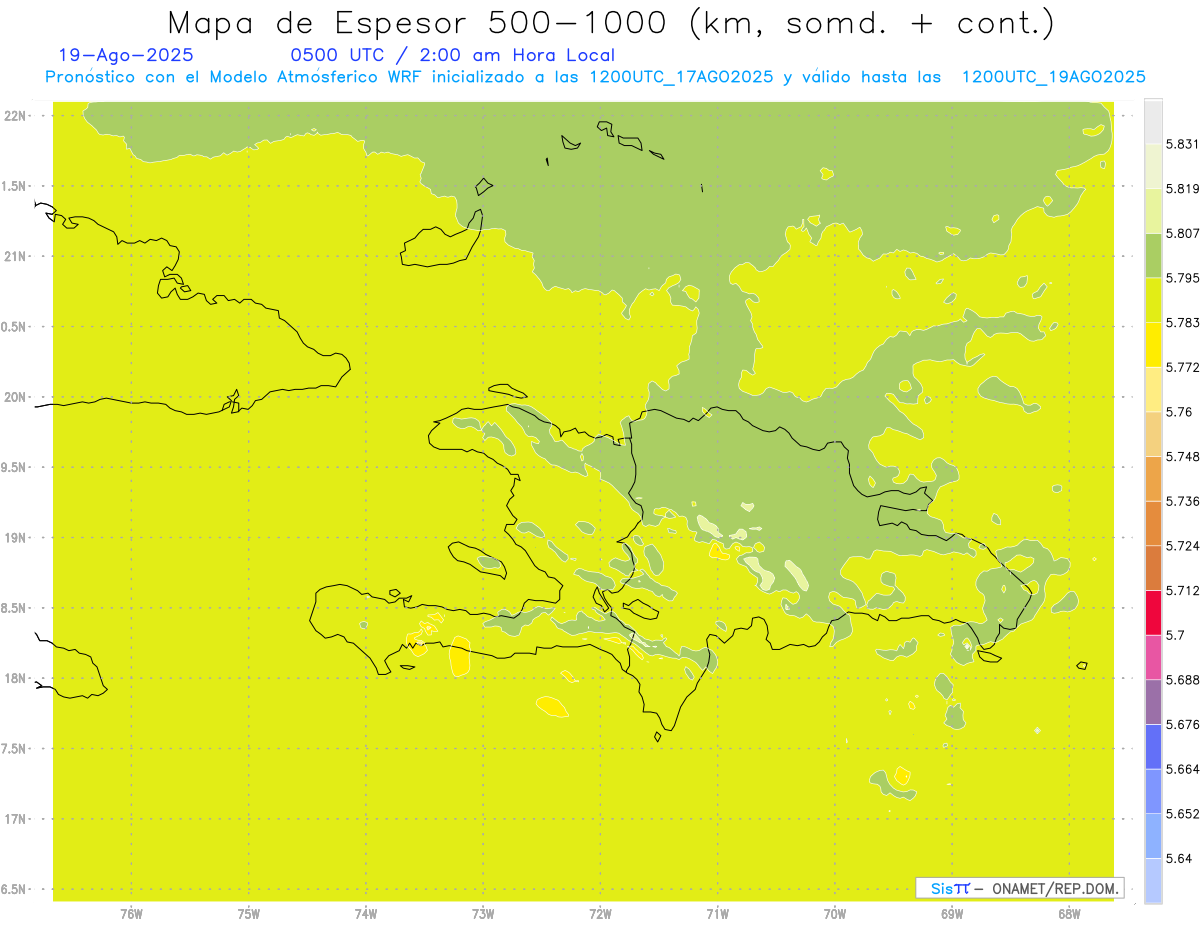The width and height of the screenshot is (1200, 927).
Task: Click the colorbar value 5.64
Action: coord(1179,858)
